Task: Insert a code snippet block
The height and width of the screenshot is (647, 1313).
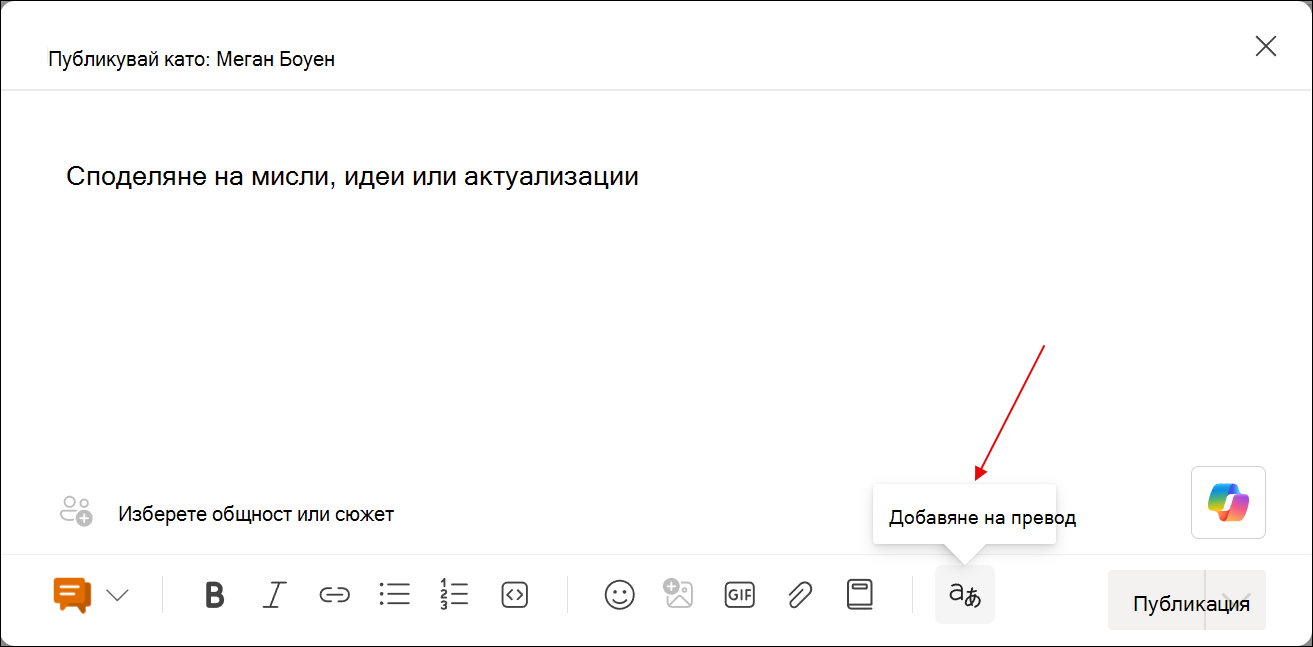Action: [x=514, y=595]
